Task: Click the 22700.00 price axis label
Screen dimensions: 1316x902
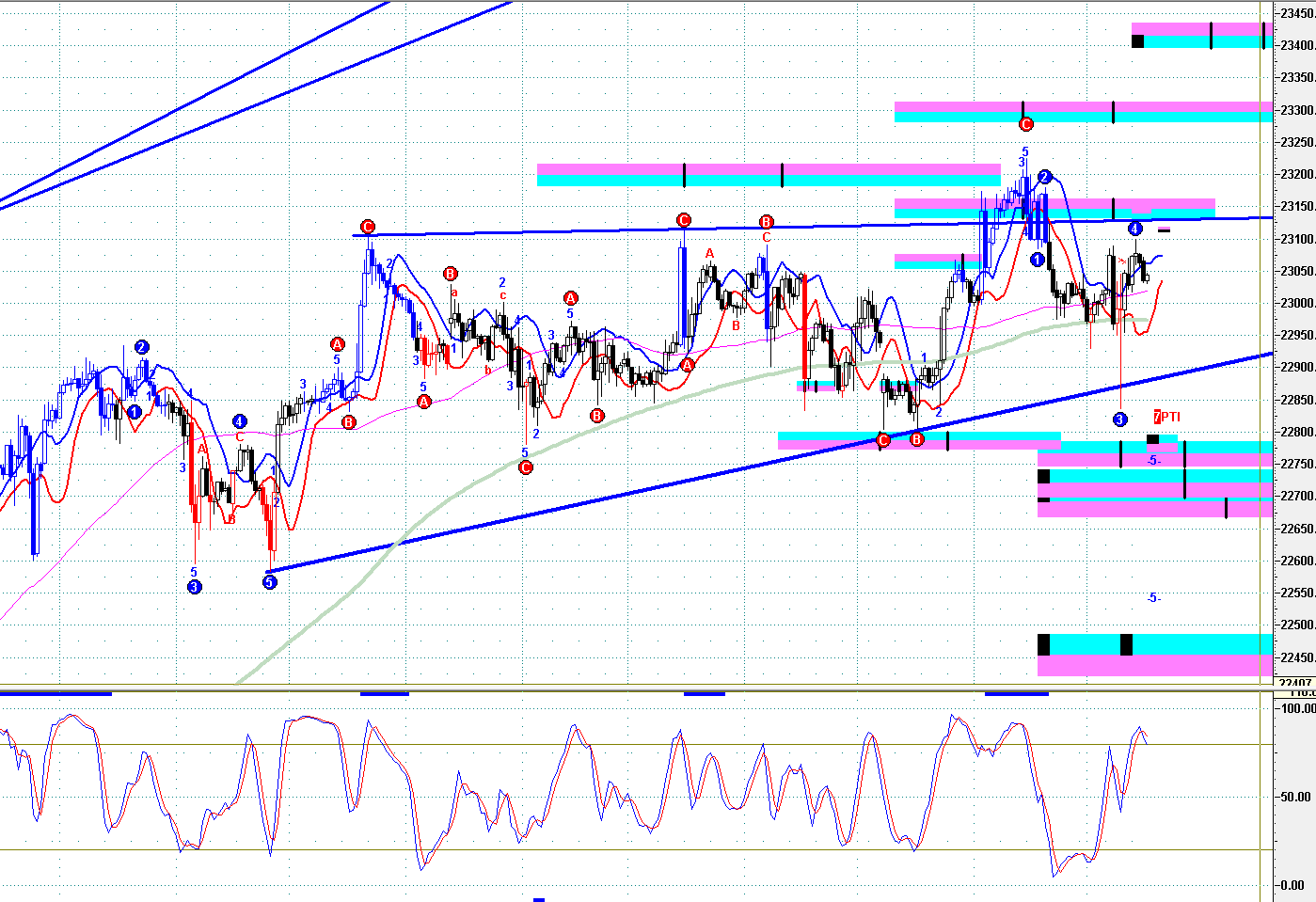Action: tap(1297, 496)
